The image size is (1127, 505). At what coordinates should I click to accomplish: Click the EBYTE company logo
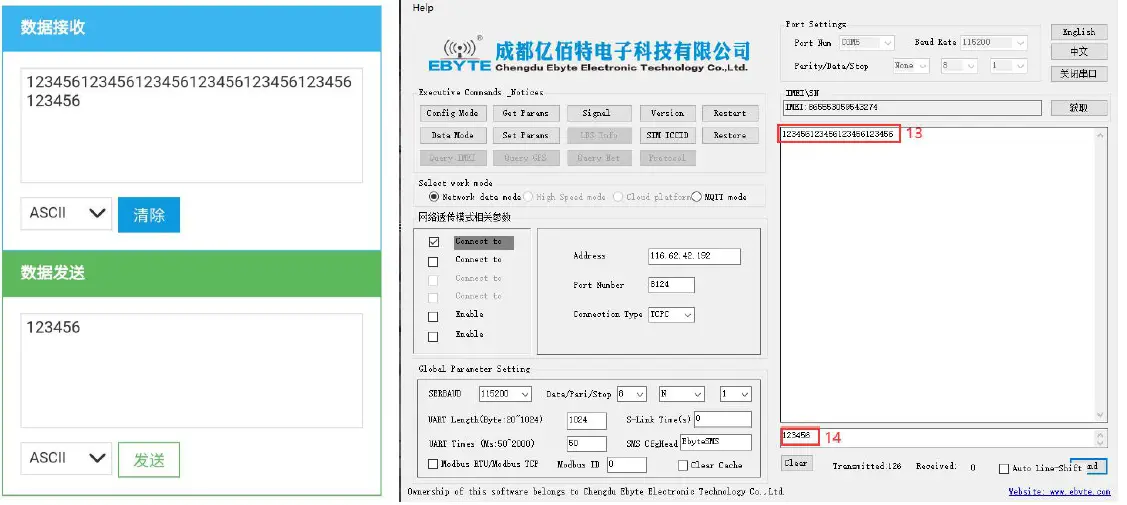click(x=588, y=55)
